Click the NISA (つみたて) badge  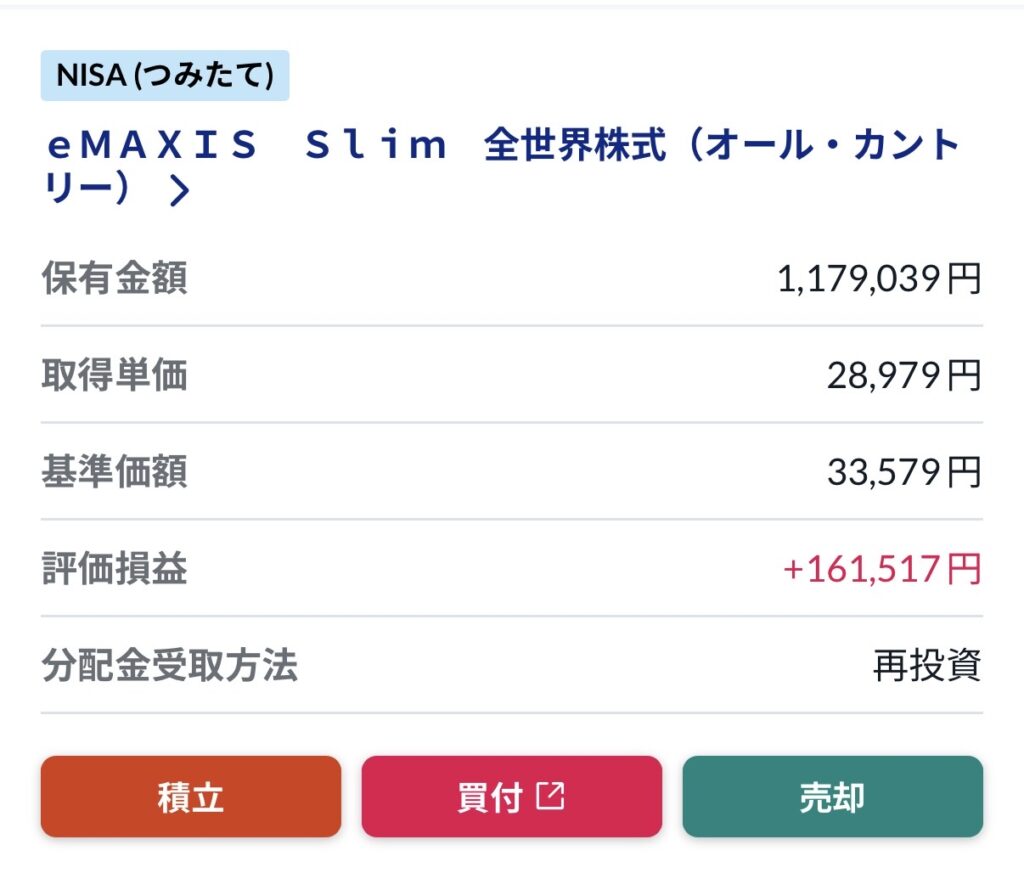(x=165, y=76)
